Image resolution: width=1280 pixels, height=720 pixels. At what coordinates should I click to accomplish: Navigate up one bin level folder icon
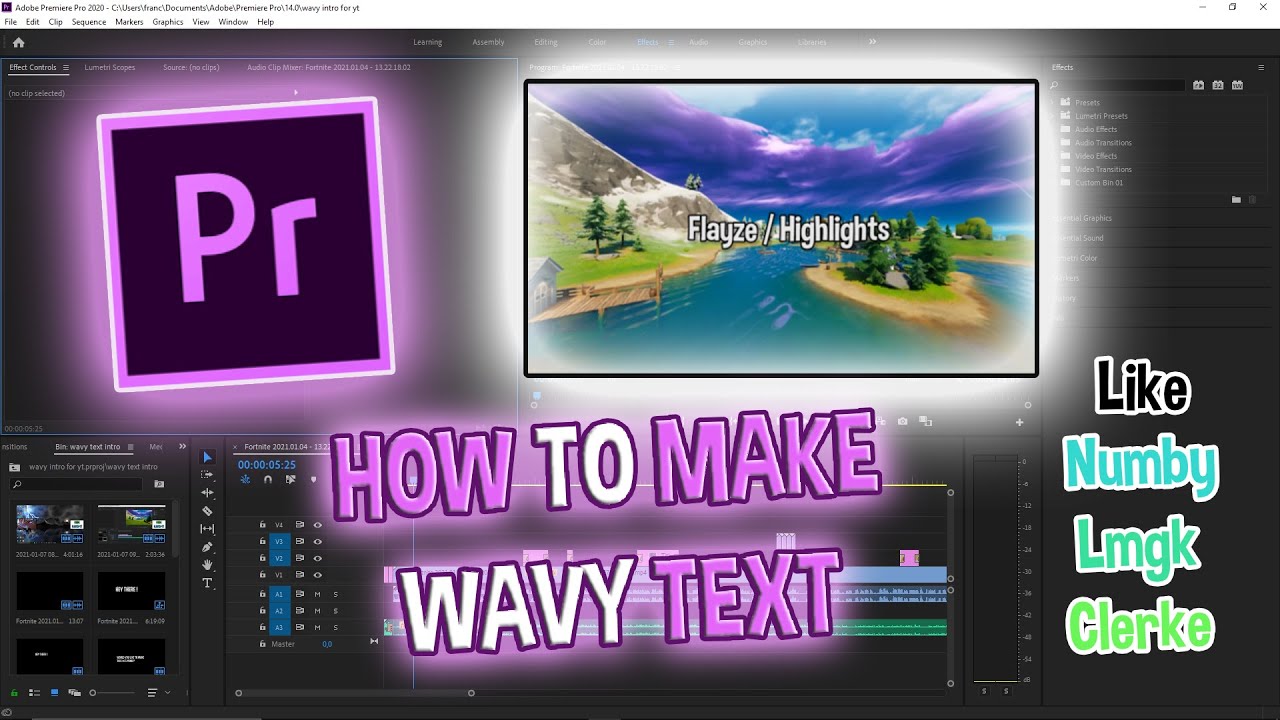[x=14, y=467]
